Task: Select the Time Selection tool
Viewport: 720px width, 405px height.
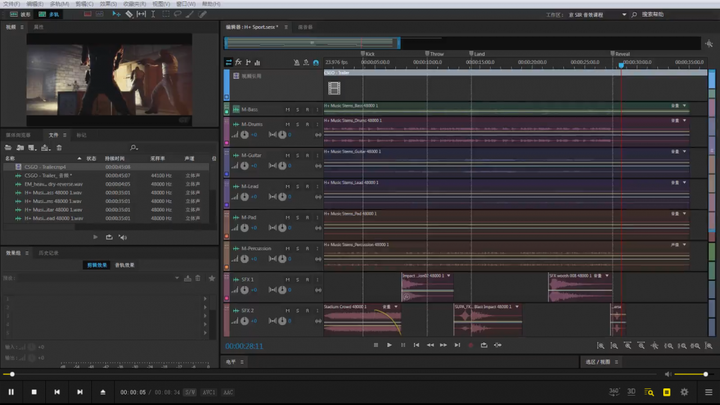Action: [153, 14]
